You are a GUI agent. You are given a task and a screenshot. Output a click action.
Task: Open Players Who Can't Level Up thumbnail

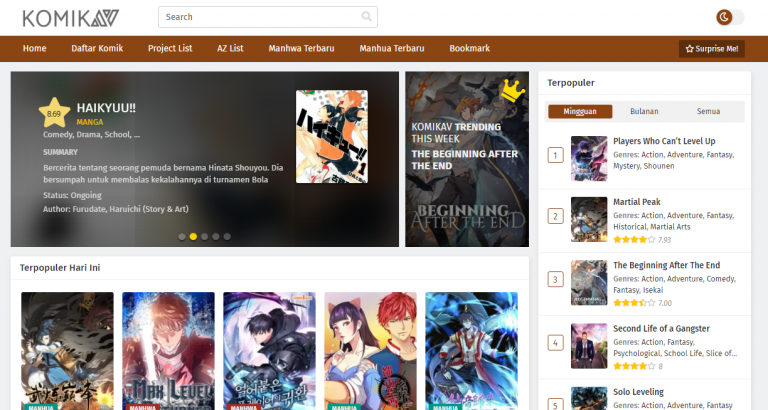tap(589, 159)
